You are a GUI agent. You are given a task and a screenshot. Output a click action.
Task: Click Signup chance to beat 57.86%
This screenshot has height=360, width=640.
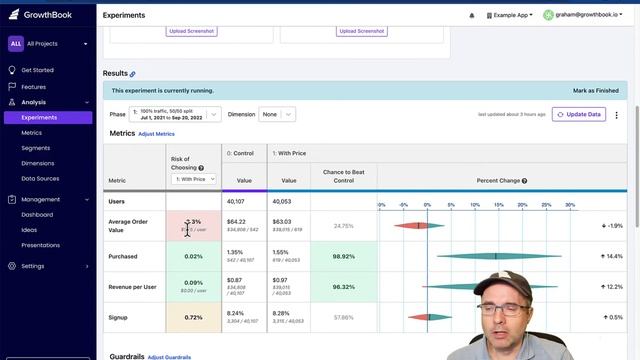343,317
